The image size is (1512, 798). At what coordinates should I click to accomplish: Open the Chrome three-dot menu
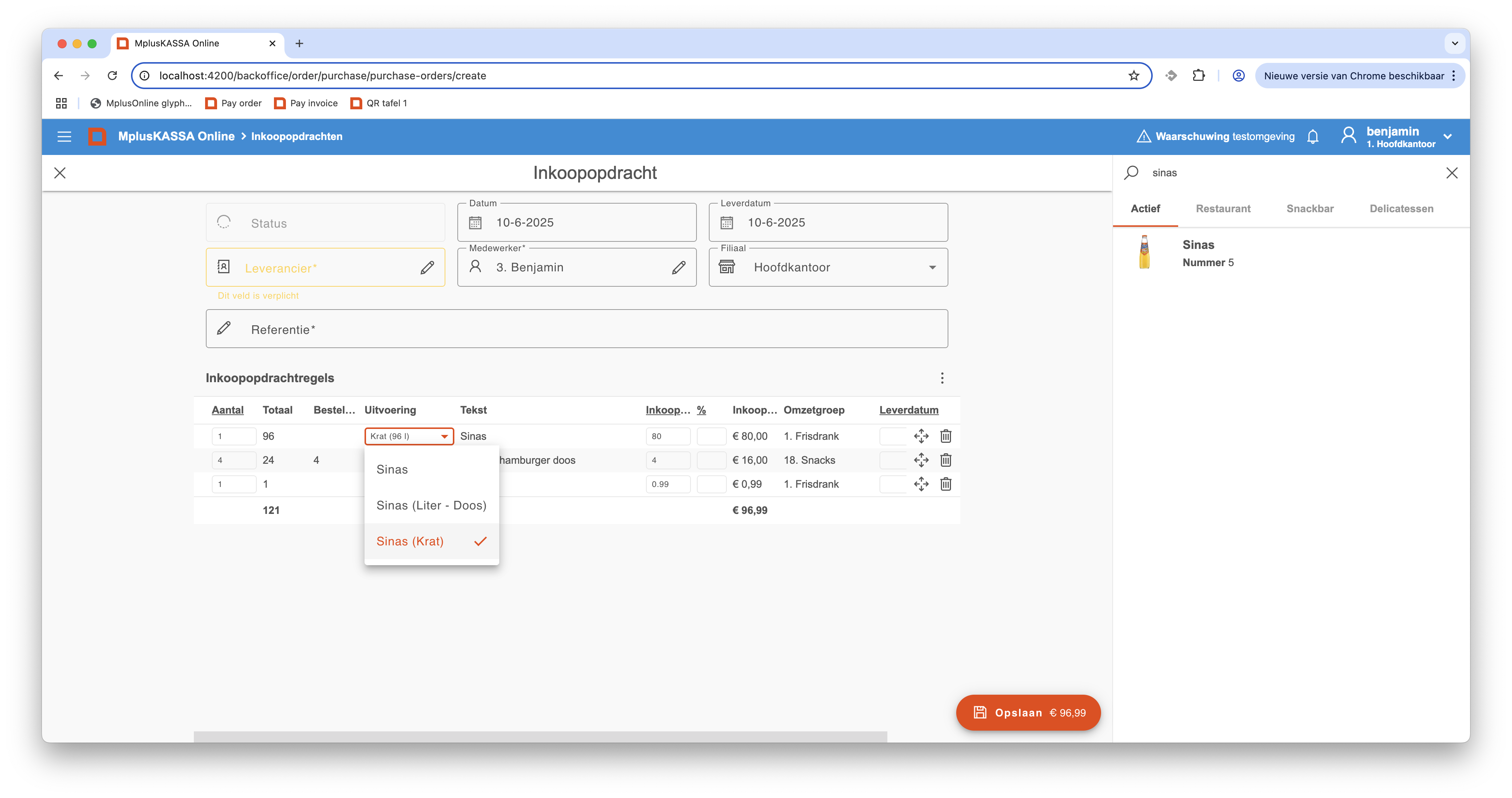tap(1453, 76)
